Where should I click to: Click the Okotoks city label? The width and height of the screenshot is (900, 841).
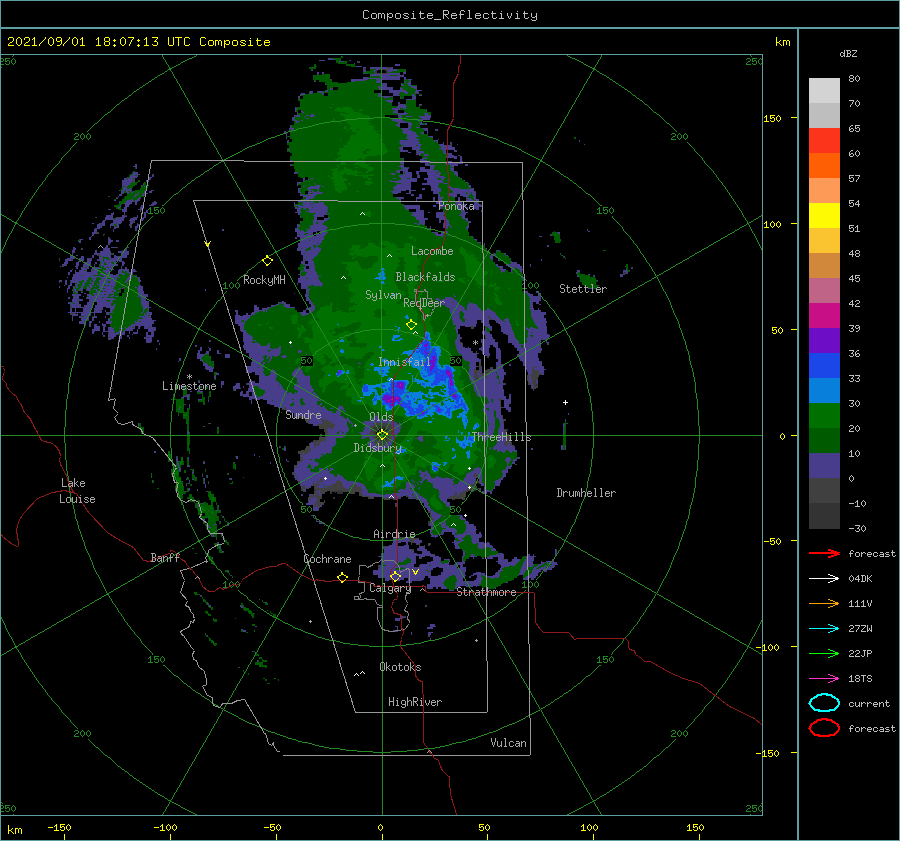pos(400,667)
